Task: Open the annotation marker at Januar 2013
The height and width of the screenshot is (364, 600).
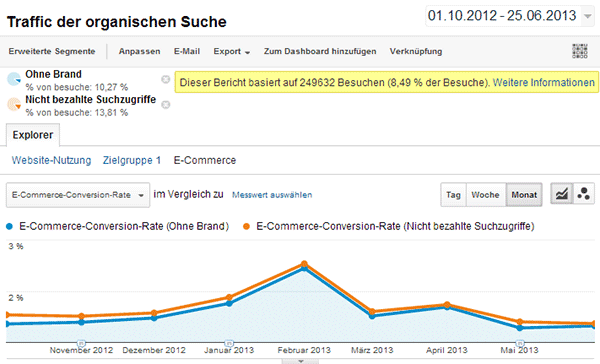Action: click(x=229, y=343)
